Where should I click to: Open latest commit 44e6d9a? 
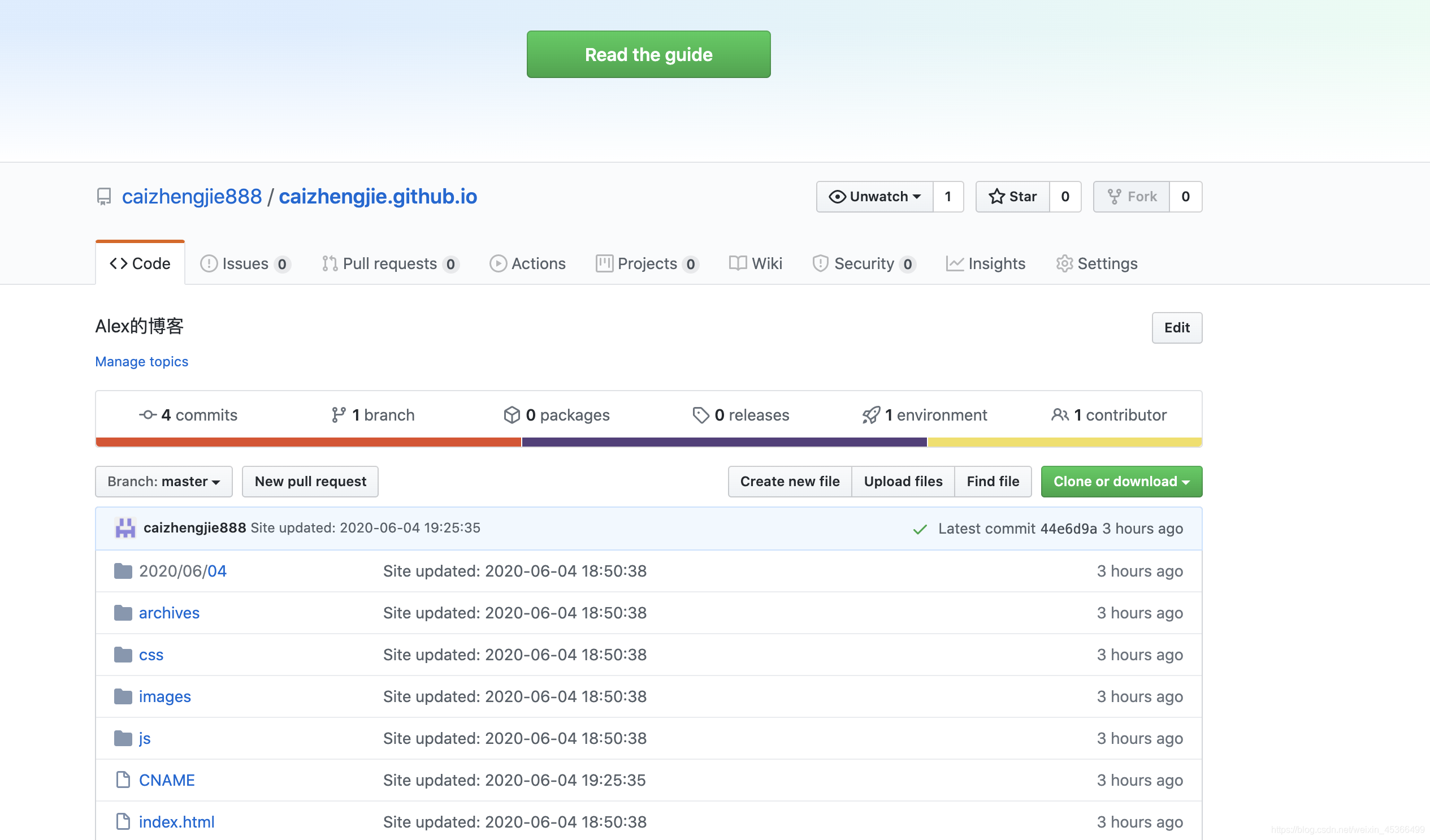(x=1068, y=529)
